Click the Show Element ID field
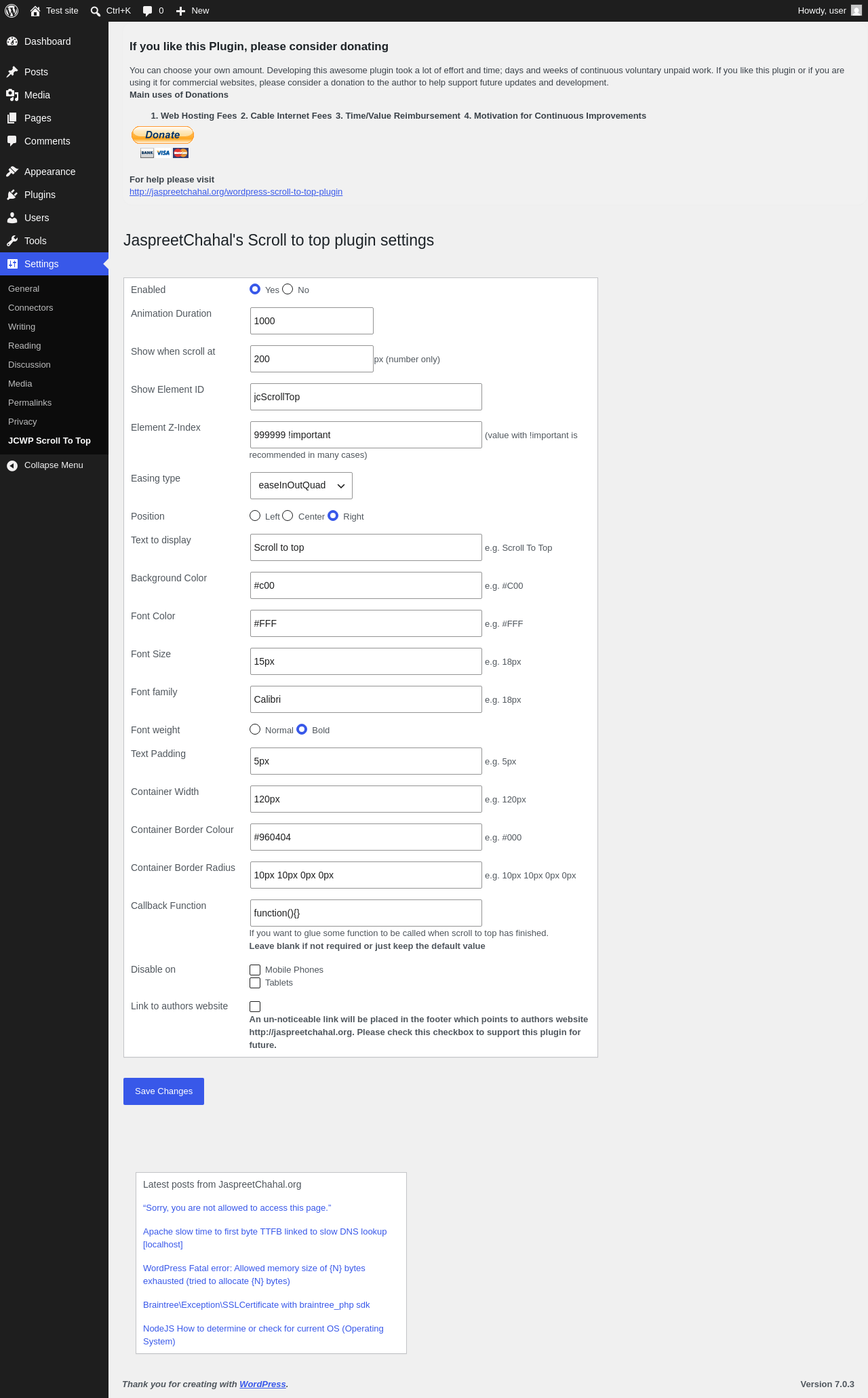This screenshot has height=1398, width=868. coord(366,397)
